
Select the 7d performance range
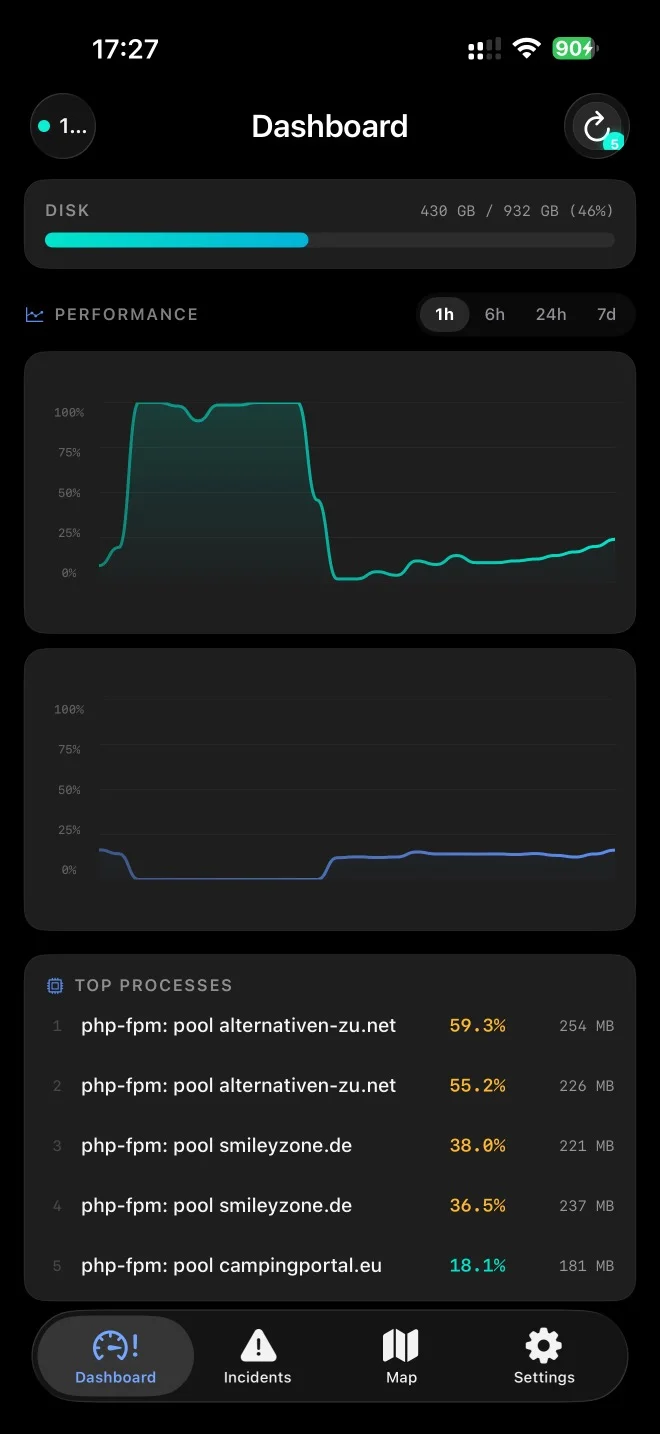[x=606, y=314]
